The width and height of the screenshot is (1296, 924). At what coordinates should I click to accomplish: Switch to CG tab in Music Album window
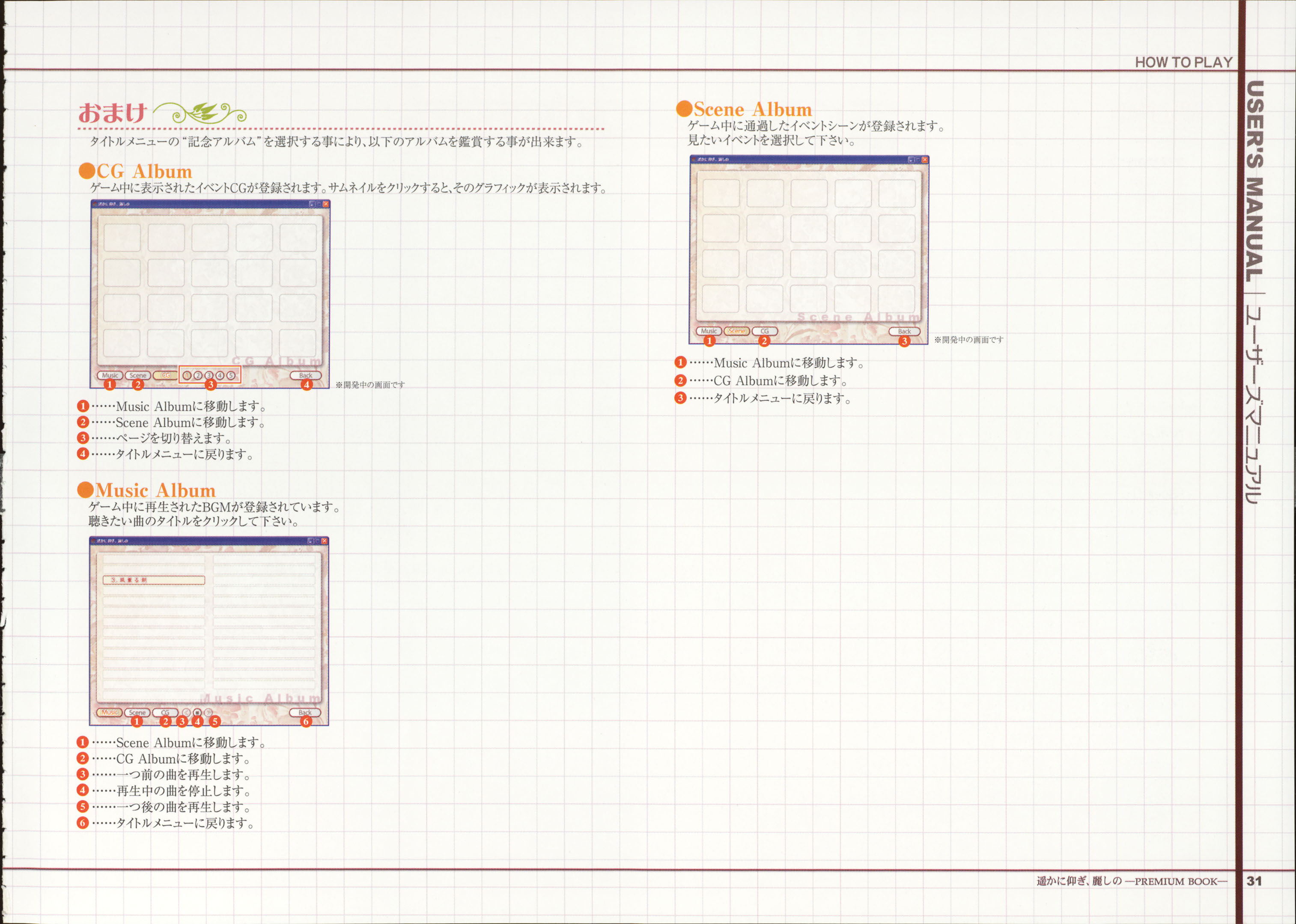pos(165,713)
